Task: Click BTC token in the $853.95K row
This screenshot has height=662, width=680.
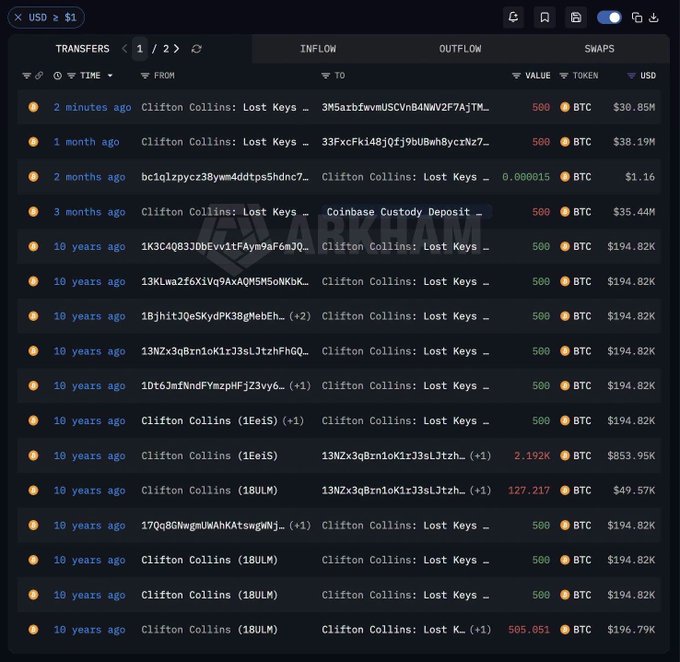Action: 575,456
